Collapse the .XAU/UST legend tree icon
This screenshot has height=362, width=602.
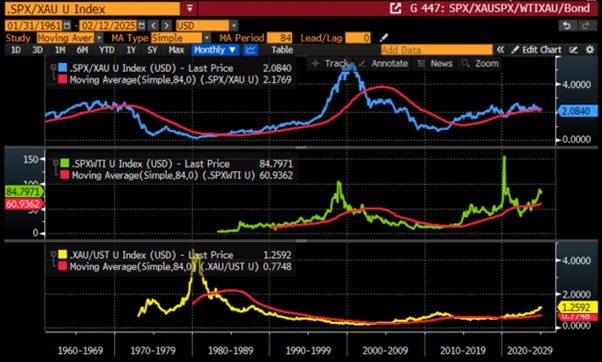(53, 255)
